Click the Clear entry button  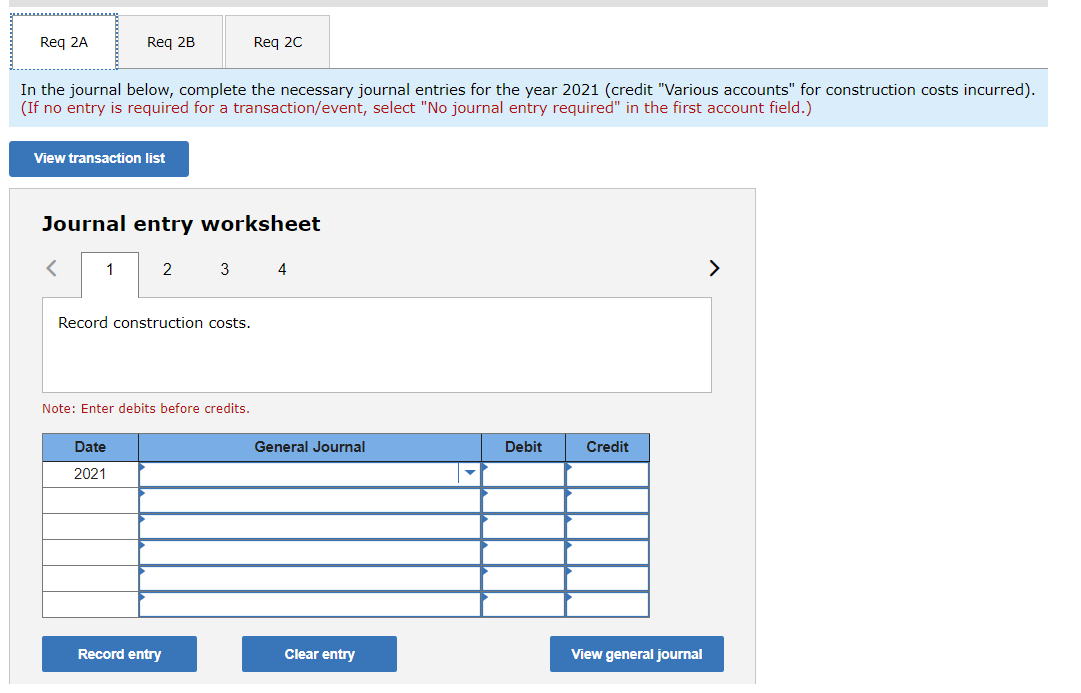[319, 654]
